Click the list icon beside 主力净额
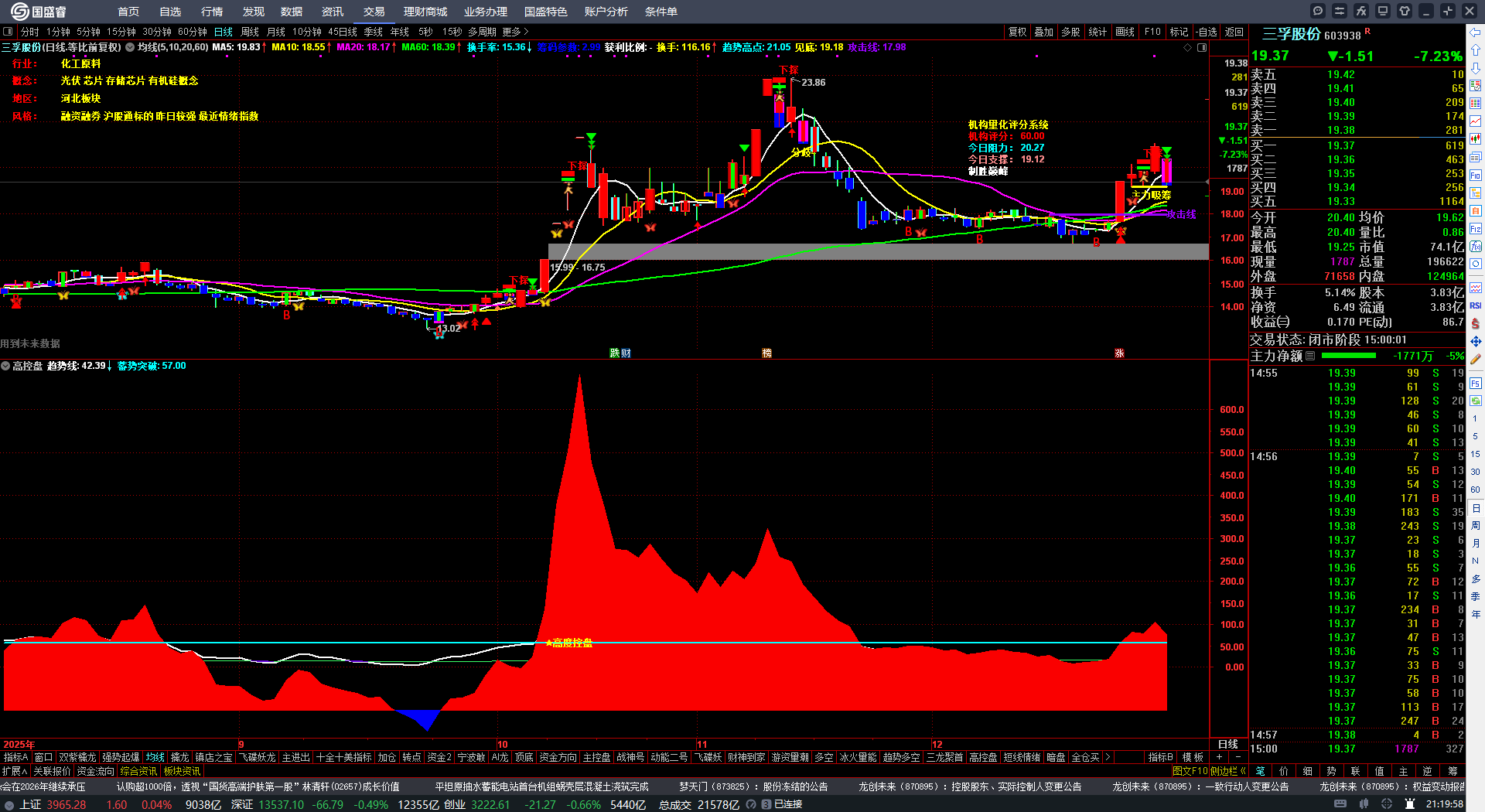Screen dimensions: 1485x812 (1310, 356)
